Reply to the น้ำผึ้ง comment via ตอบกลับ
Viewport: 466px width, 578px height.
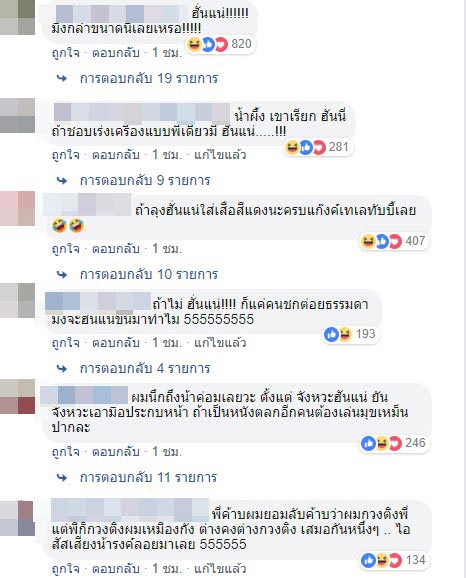[x=116, y=155]
